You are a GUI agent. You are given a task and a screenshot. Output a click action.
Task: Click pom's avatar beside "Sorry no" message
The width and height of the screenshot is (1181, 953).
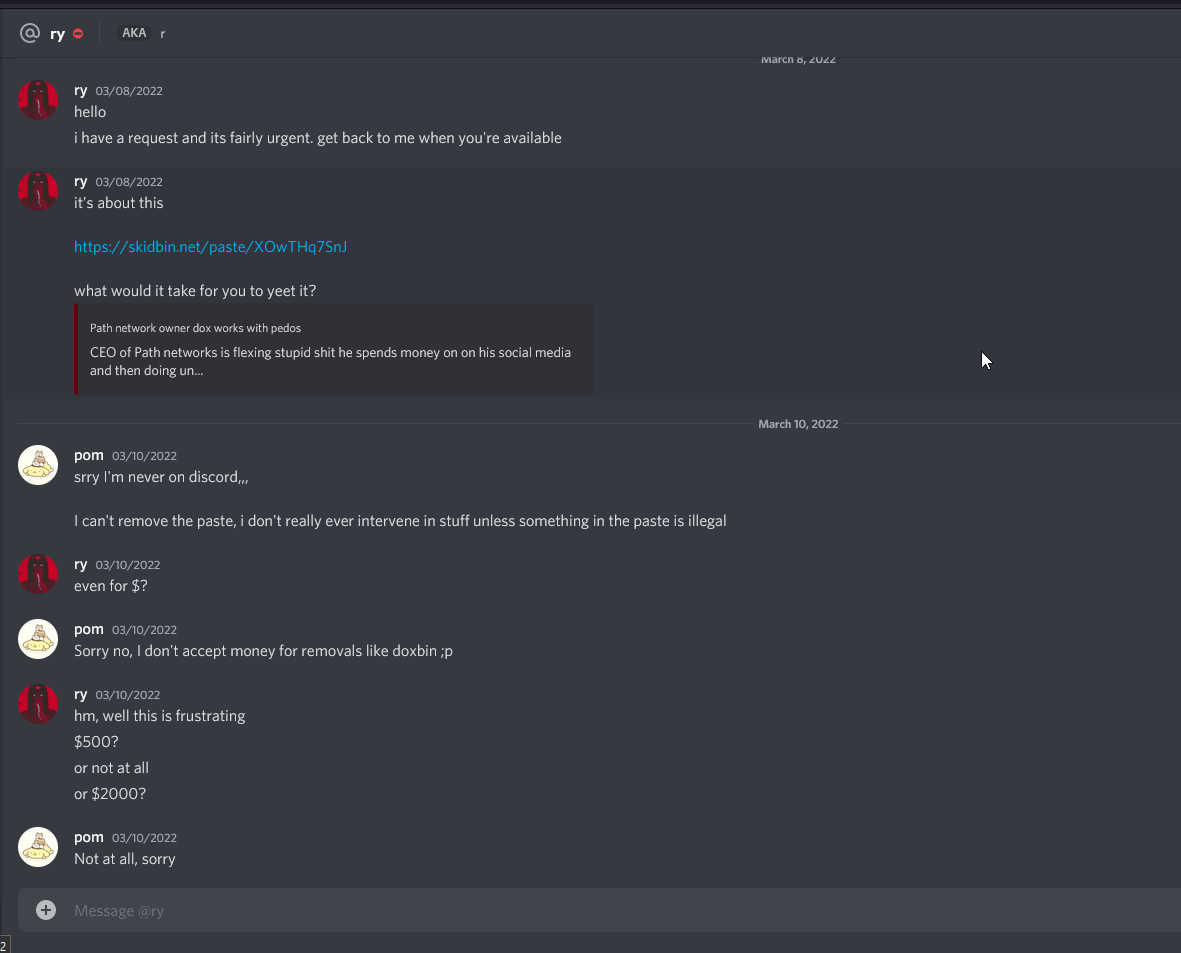(38, 639)
